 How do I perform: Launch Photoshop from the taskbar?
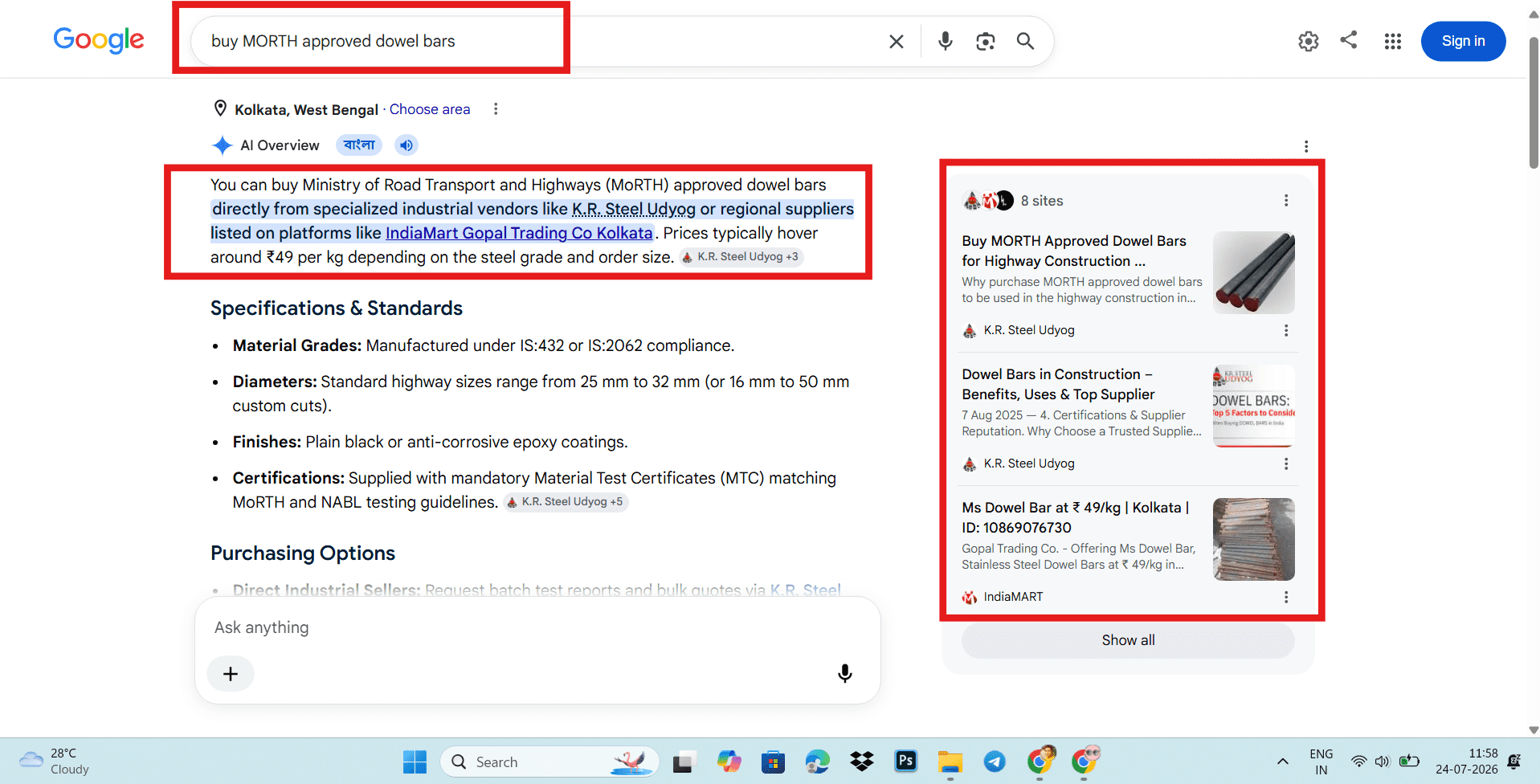[x=906, y=762]
